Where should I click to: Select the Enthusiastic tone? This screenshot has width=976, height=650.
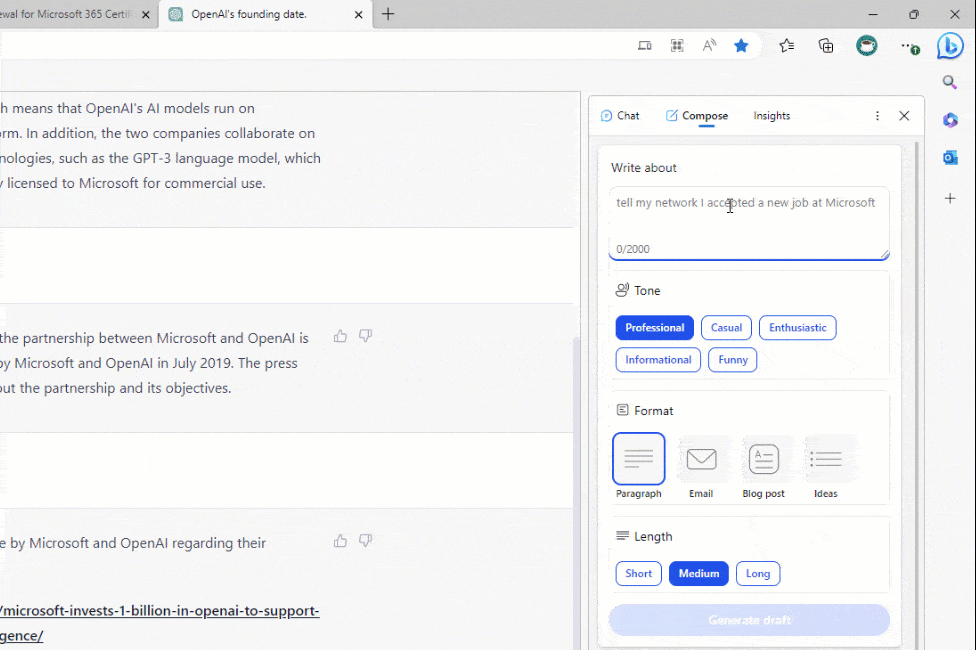[797, 327]
